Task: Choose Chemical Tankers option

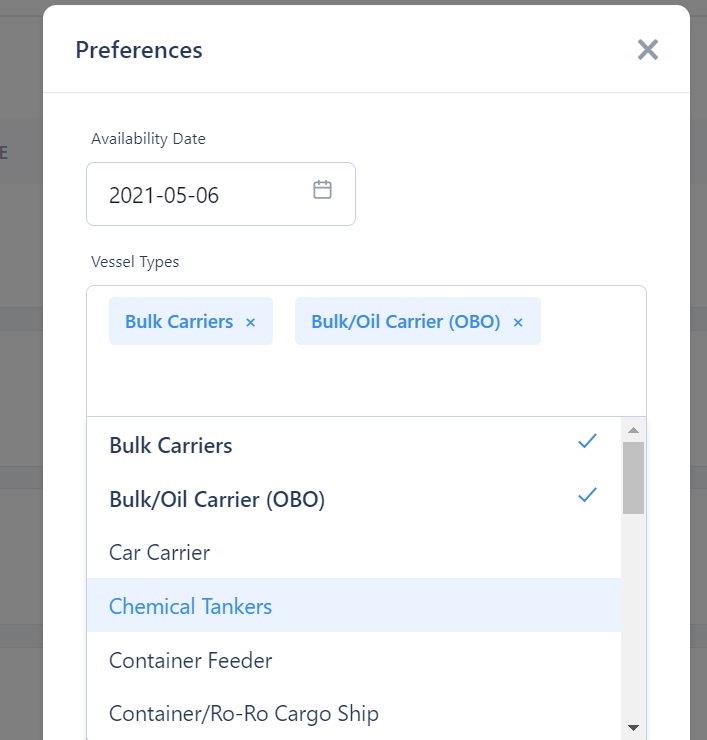Action: pos(190,606)
